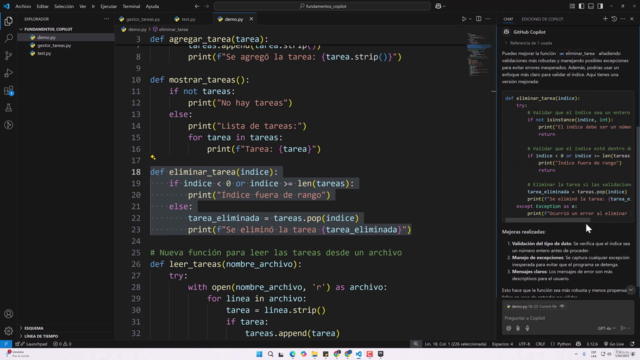The image size is (640, 360).
Task: Toggle the secondary side bar layout button
Action: click(x=600, y=6)
